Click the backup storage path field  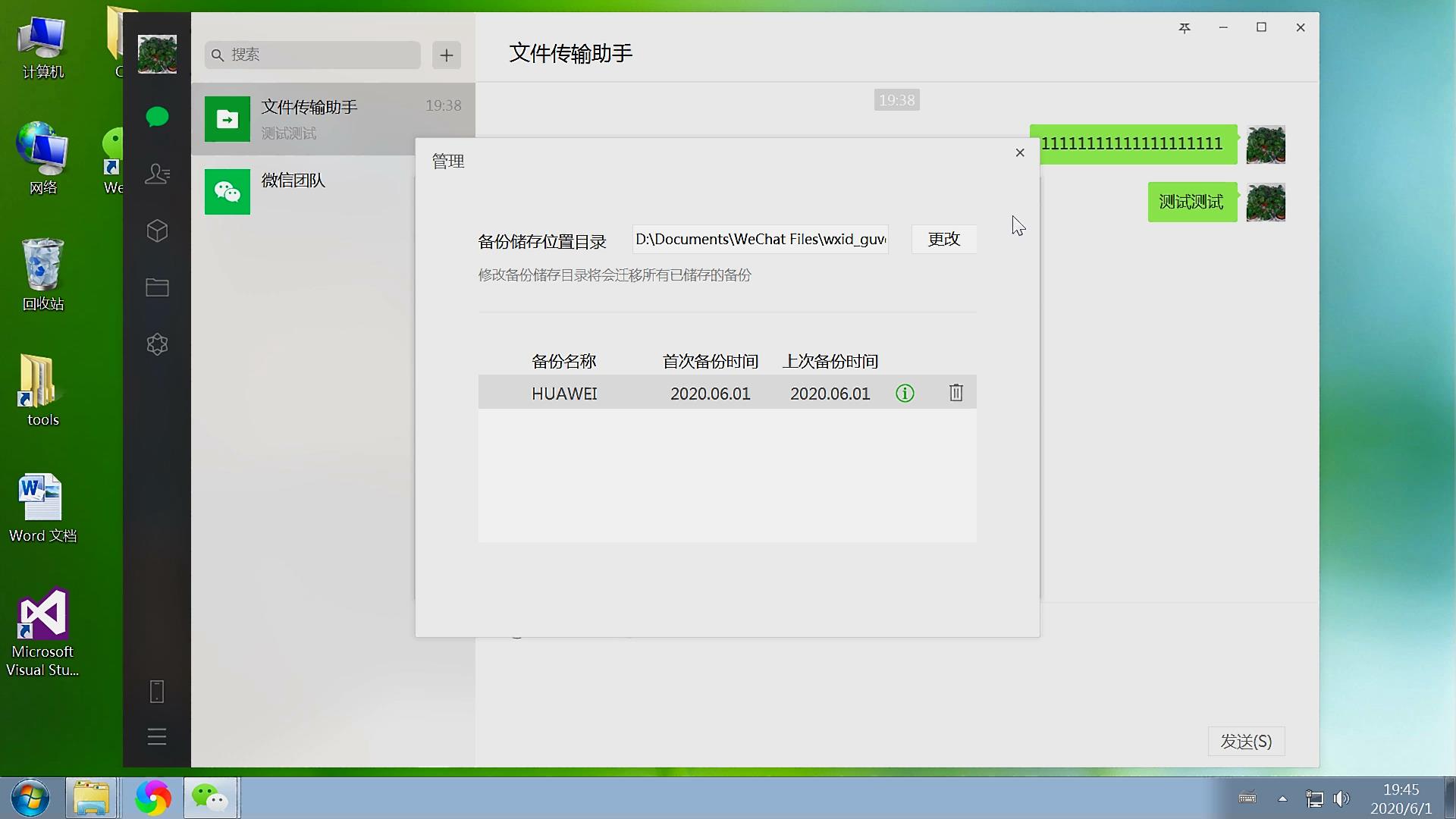pyautogui.click(x=760, y=240)
